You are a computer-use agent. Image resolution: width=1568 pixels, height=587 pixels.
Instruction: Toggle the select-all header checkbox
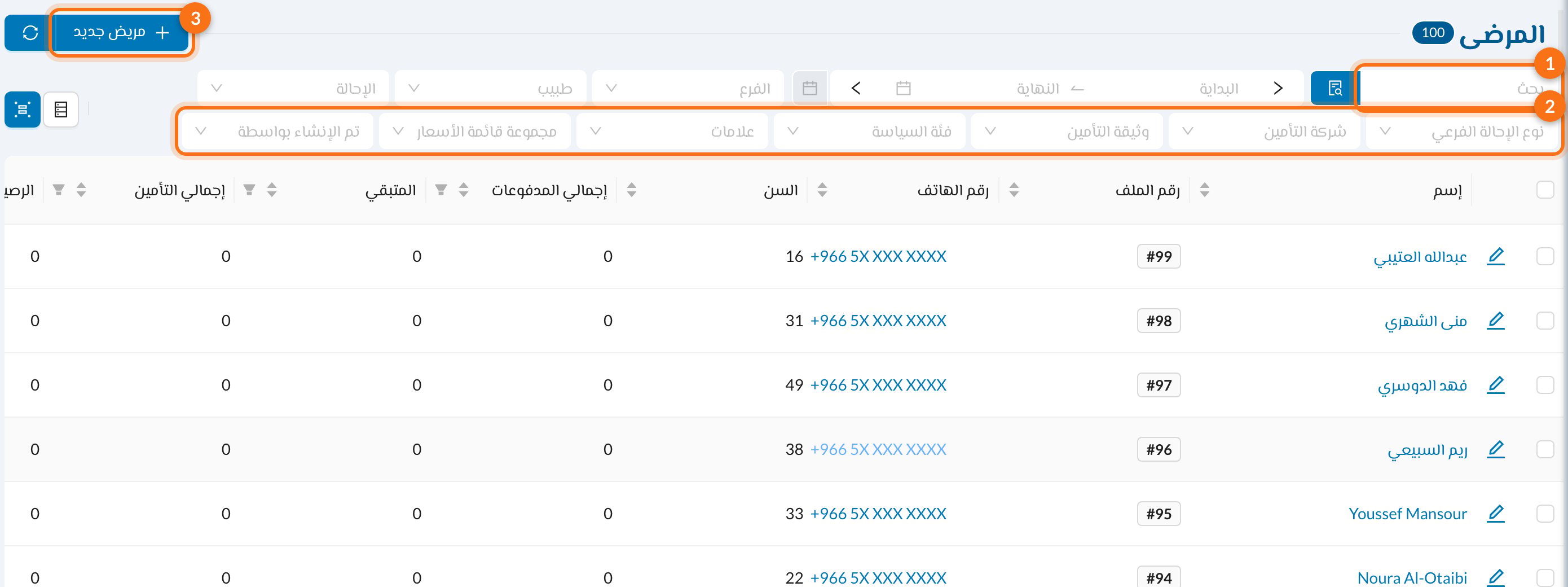pos(1545,190)
